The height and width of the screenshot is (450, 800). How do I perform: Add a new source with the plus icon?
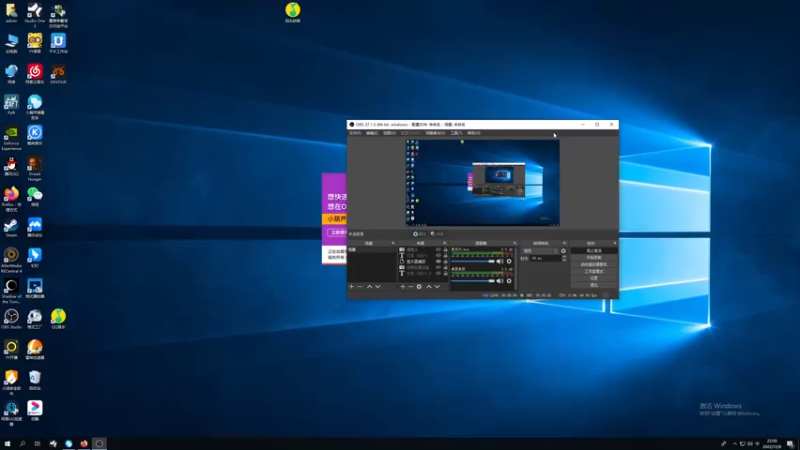tap(403, 287)
